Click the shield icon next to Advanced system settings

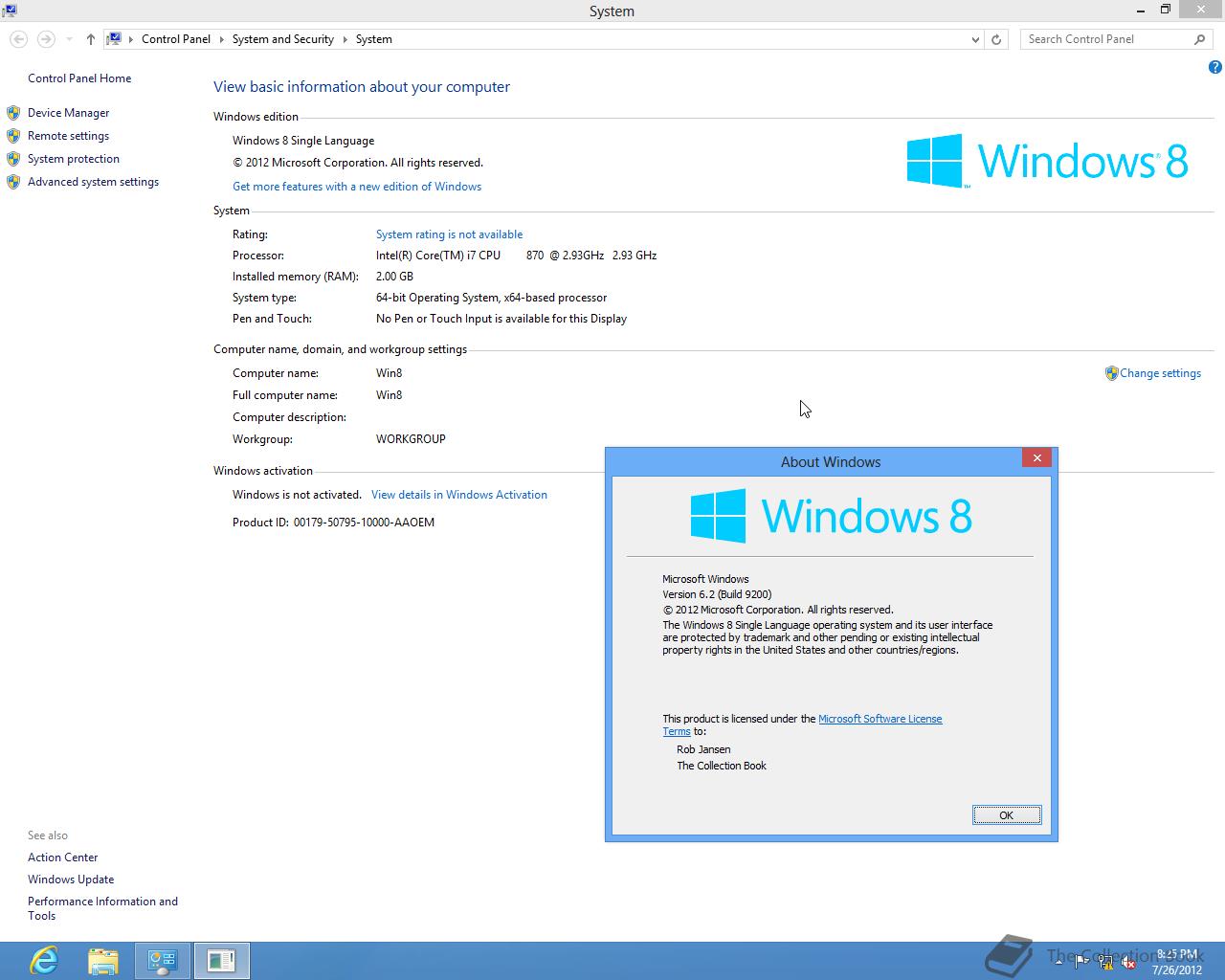tap(13, 182)
